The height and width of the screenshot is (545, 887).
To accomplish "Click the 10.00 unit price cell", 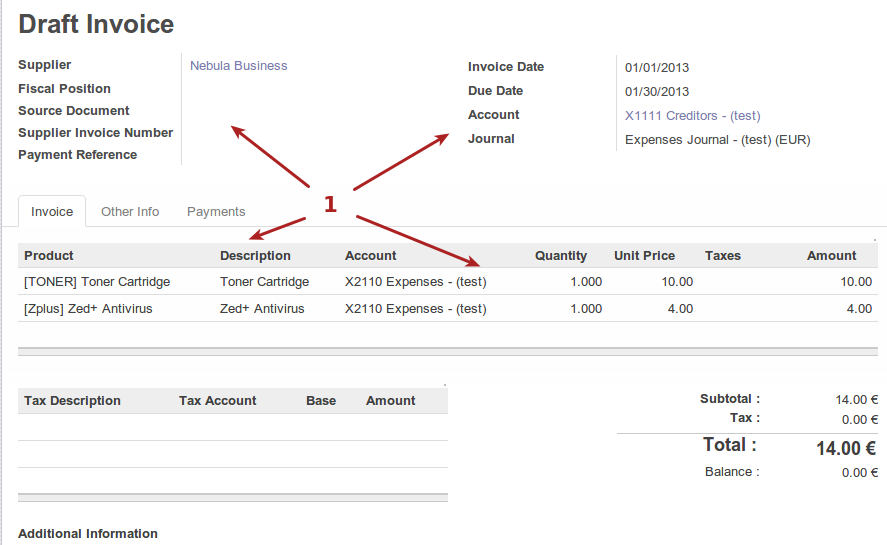I will [677, 282].
